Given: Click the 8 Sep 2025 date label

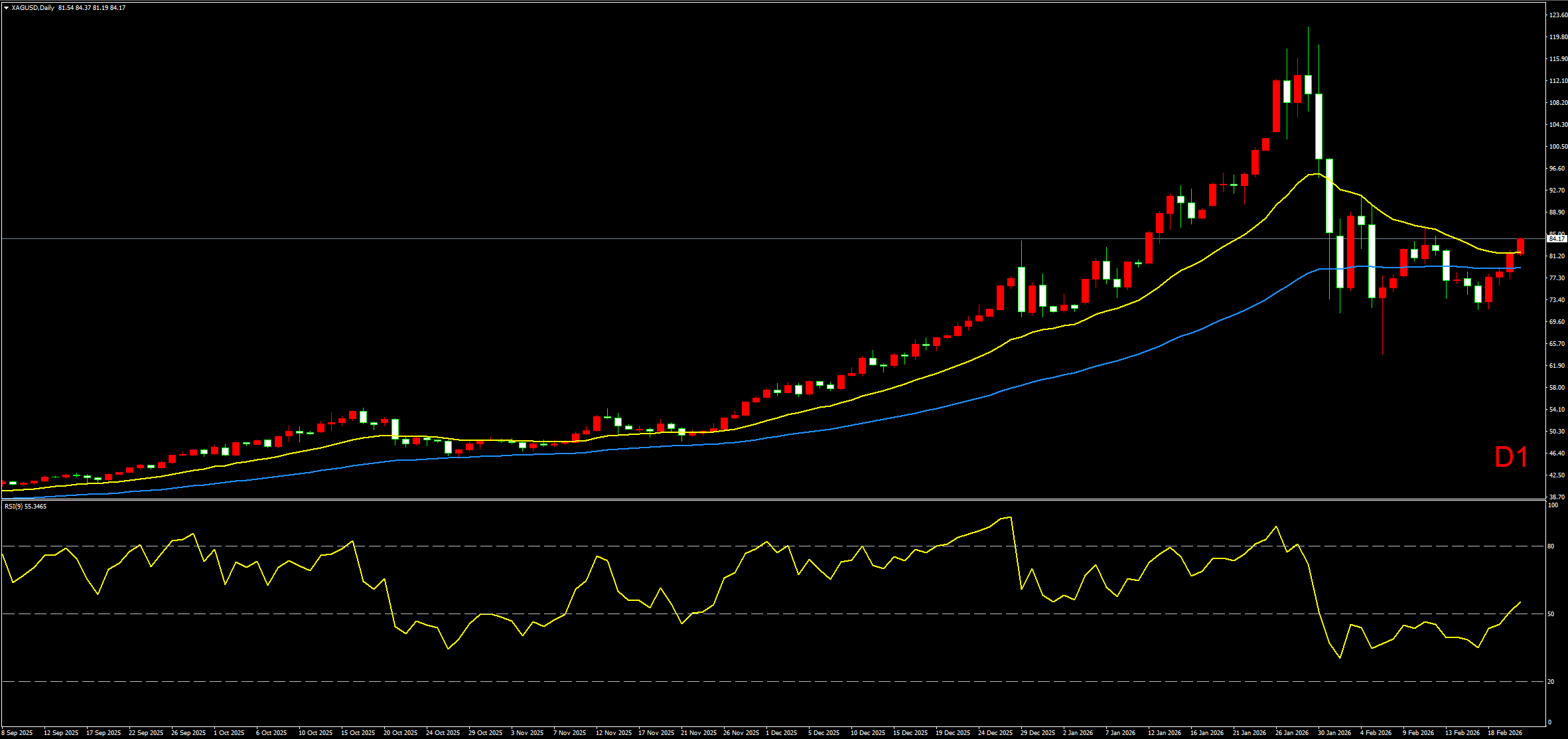Looking at the screenshot, I should (x=17, y=733).
